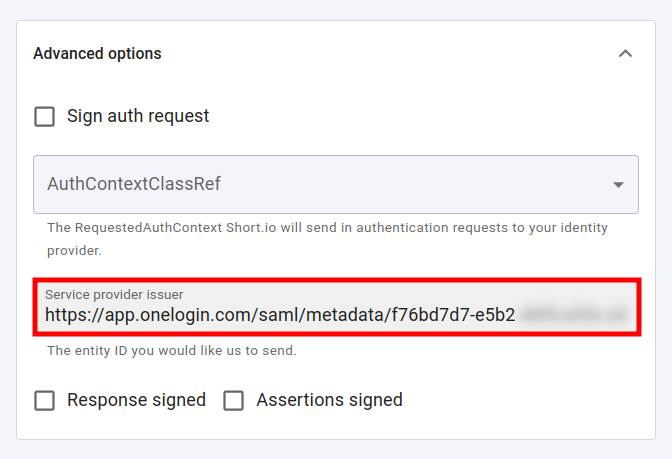Click the empty box before Response signed
Image resolution: width=672 pixels, height=459 pixels.
pos(45,400)
